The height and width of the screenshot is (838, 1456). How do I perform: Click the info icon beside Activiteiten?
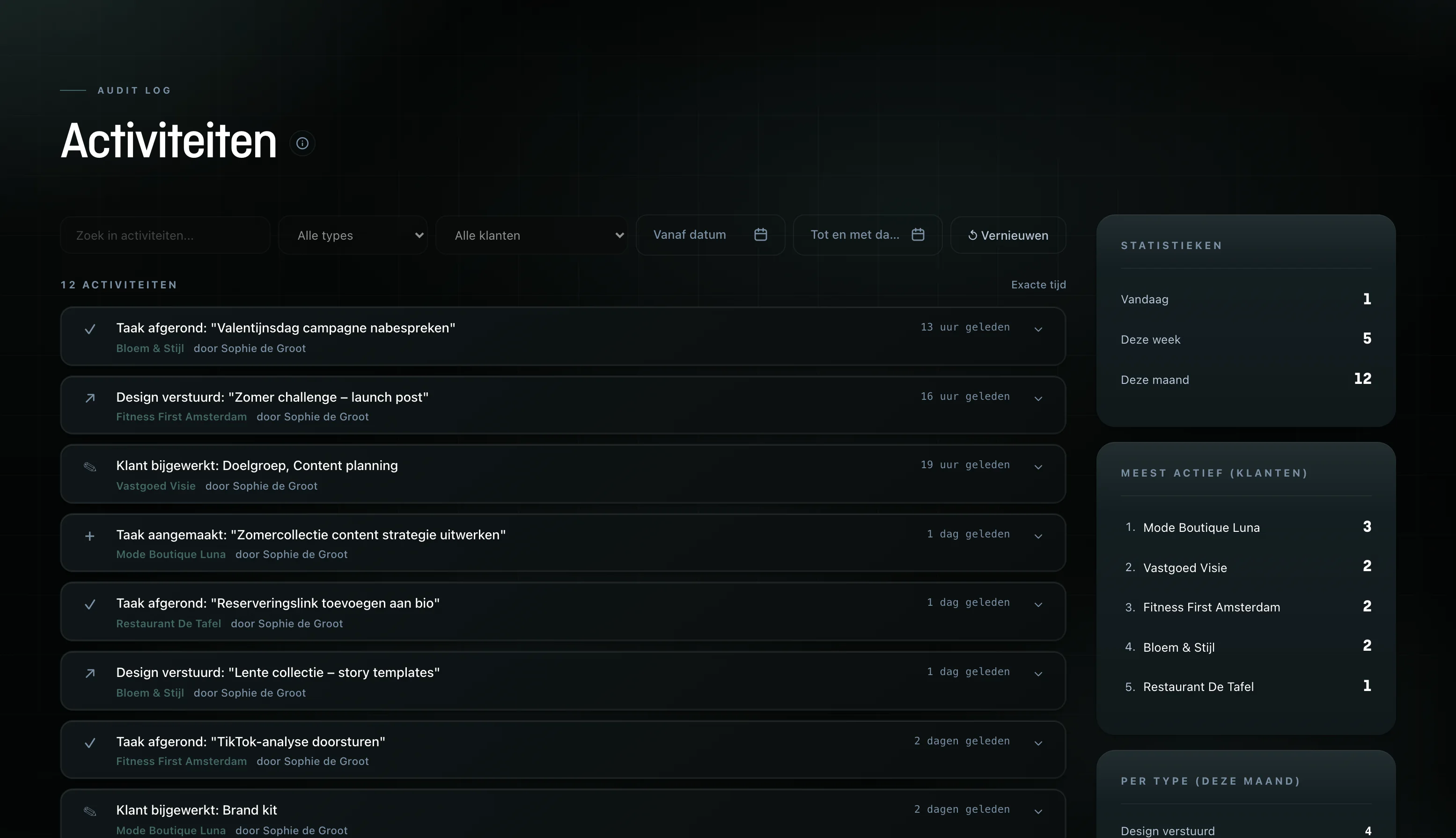click(x=302, y=143)
